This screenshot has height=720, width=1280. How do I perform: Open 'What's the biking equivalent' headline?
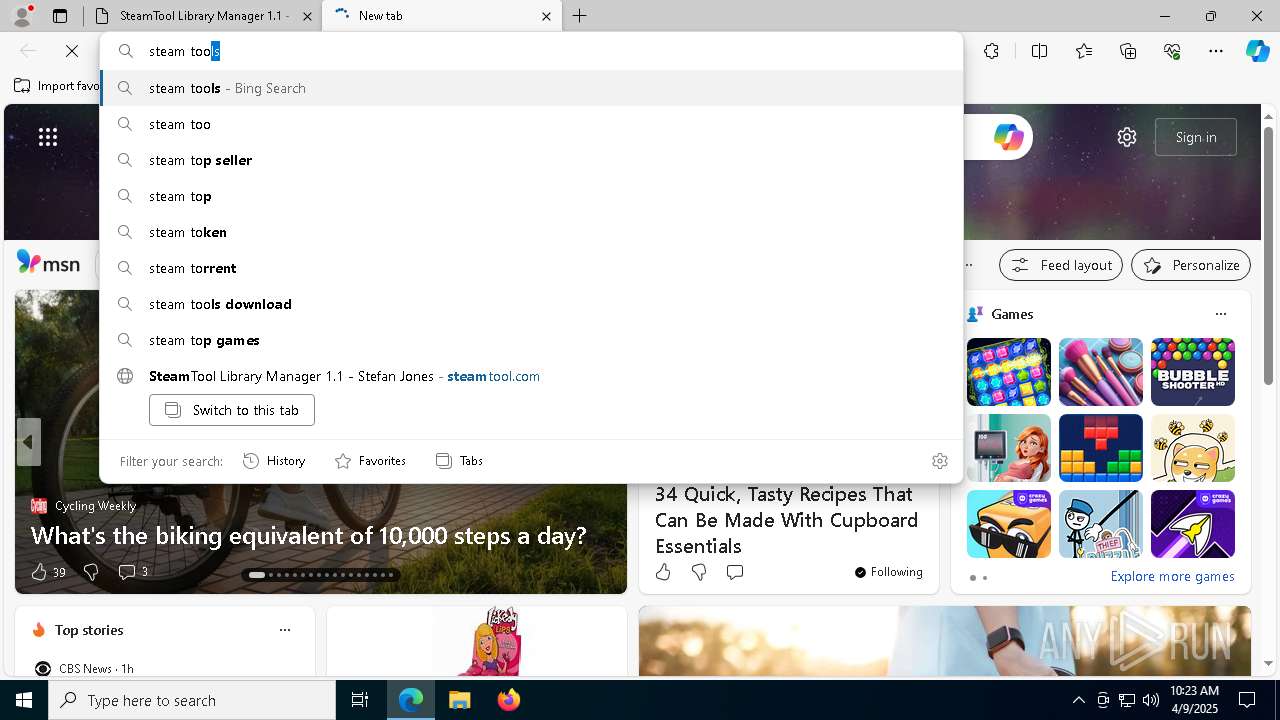tap(308, 536)
